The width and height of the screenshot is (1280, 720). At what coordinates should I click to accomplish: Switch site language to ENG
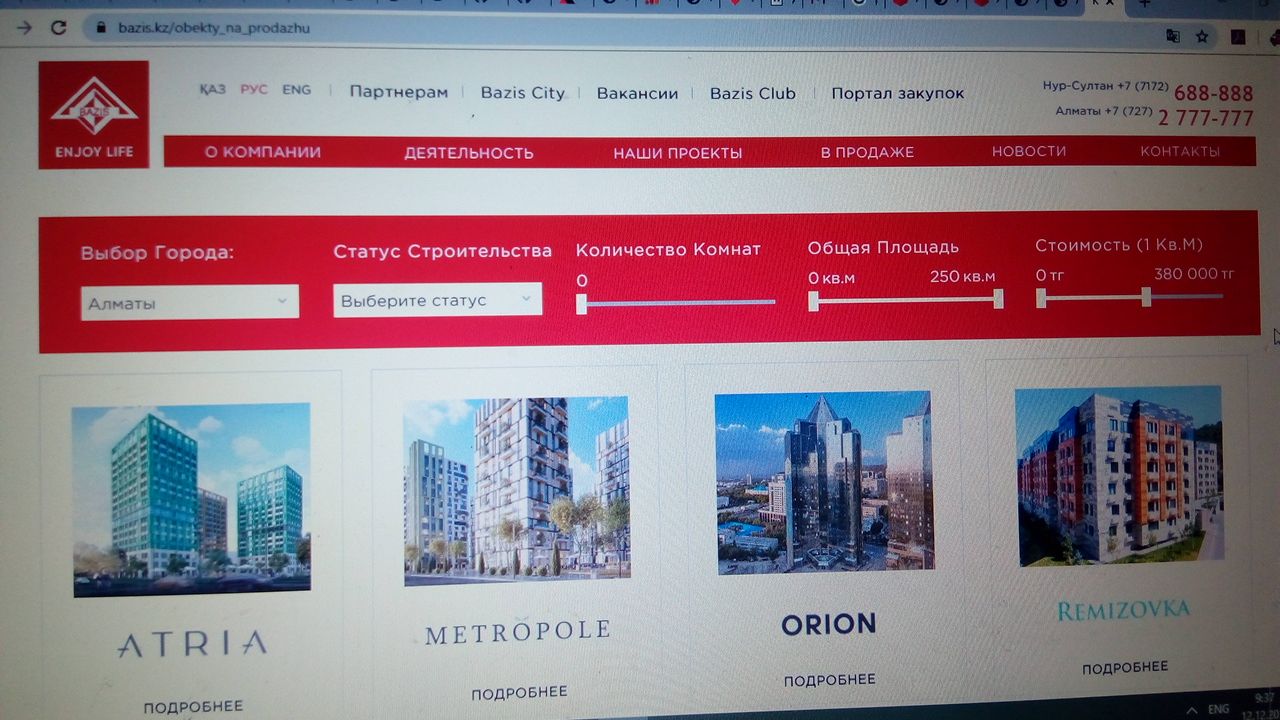click(x=297, y=89)
